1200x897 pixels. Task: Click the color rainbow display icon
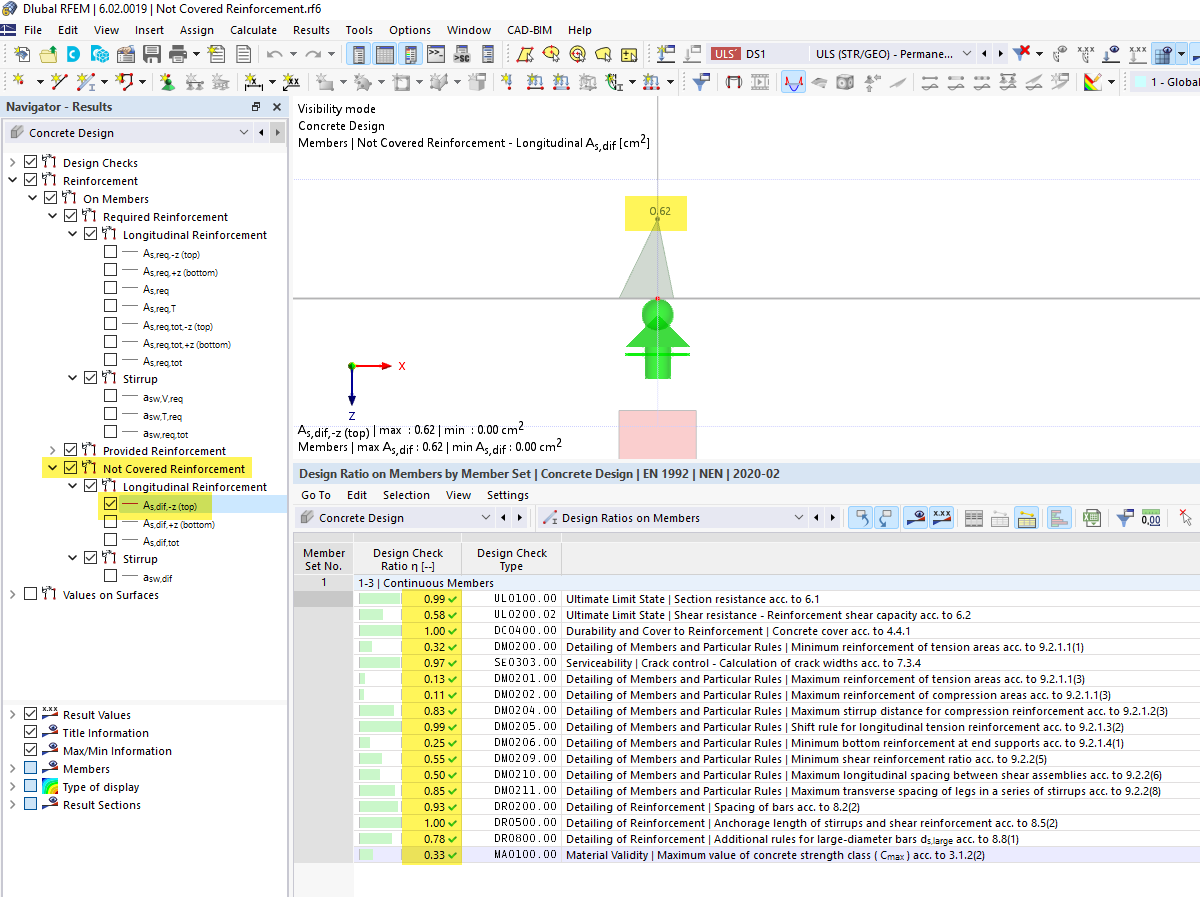point(1092,82)
